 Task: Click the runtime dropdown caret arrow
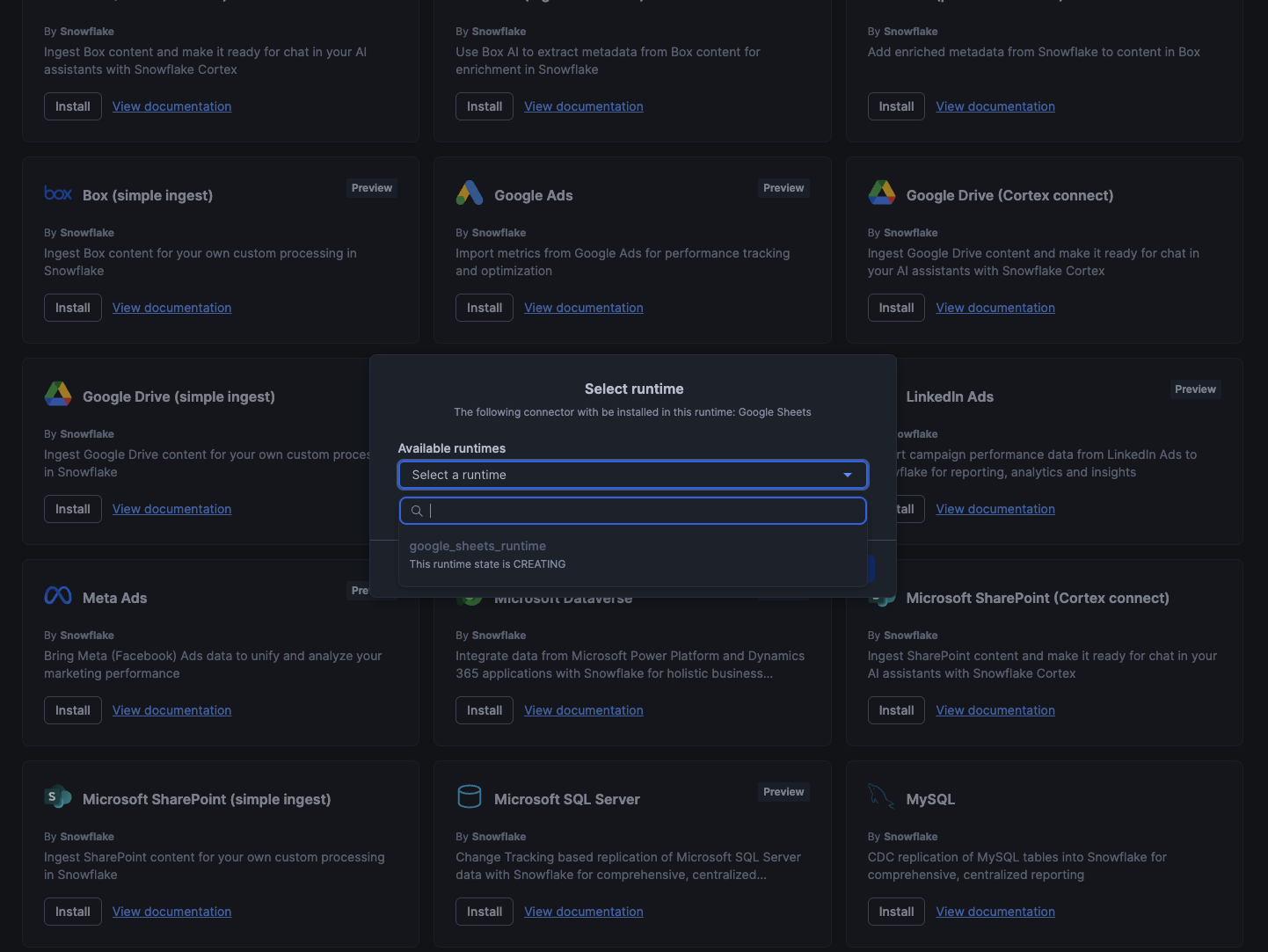point(848,475)
